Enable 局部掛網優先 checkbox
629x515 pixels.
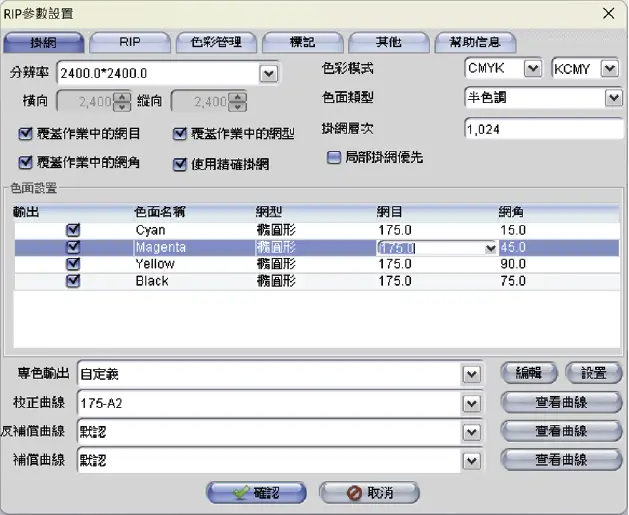tap(334, 157)
